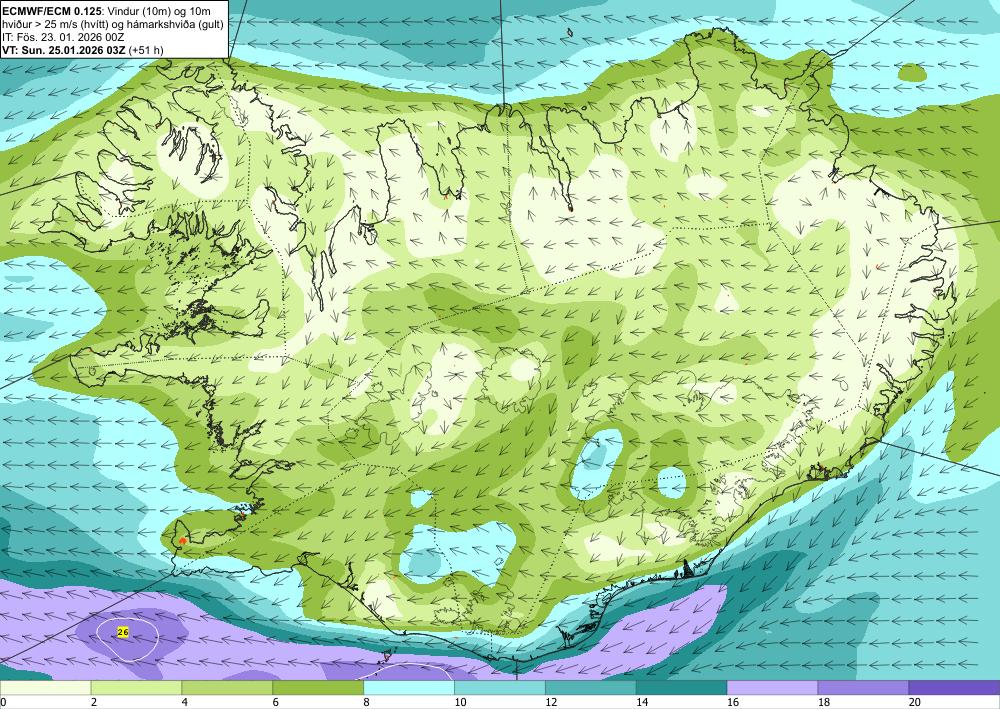Pick the dark teal 14–16 m/s swatch

coord(681,688)
